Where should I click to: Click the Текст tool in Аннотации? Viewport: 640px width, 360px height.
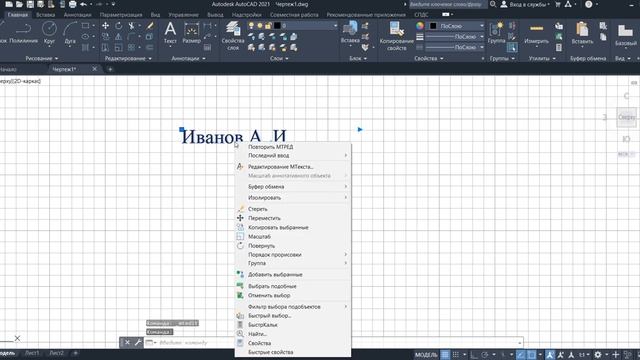(x=170, y=33)
